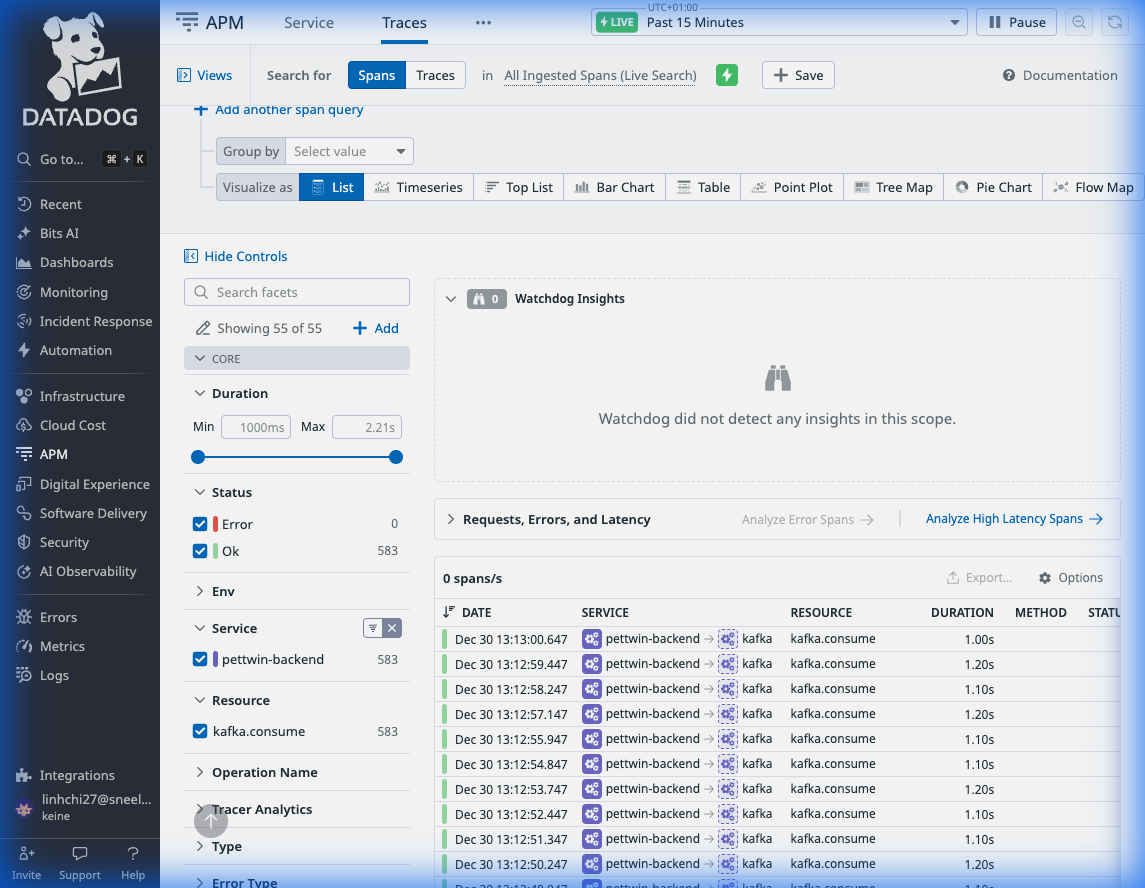Open the Documentation link
This screenshot has width=1145, height=888.
(x=1060, y=75)
